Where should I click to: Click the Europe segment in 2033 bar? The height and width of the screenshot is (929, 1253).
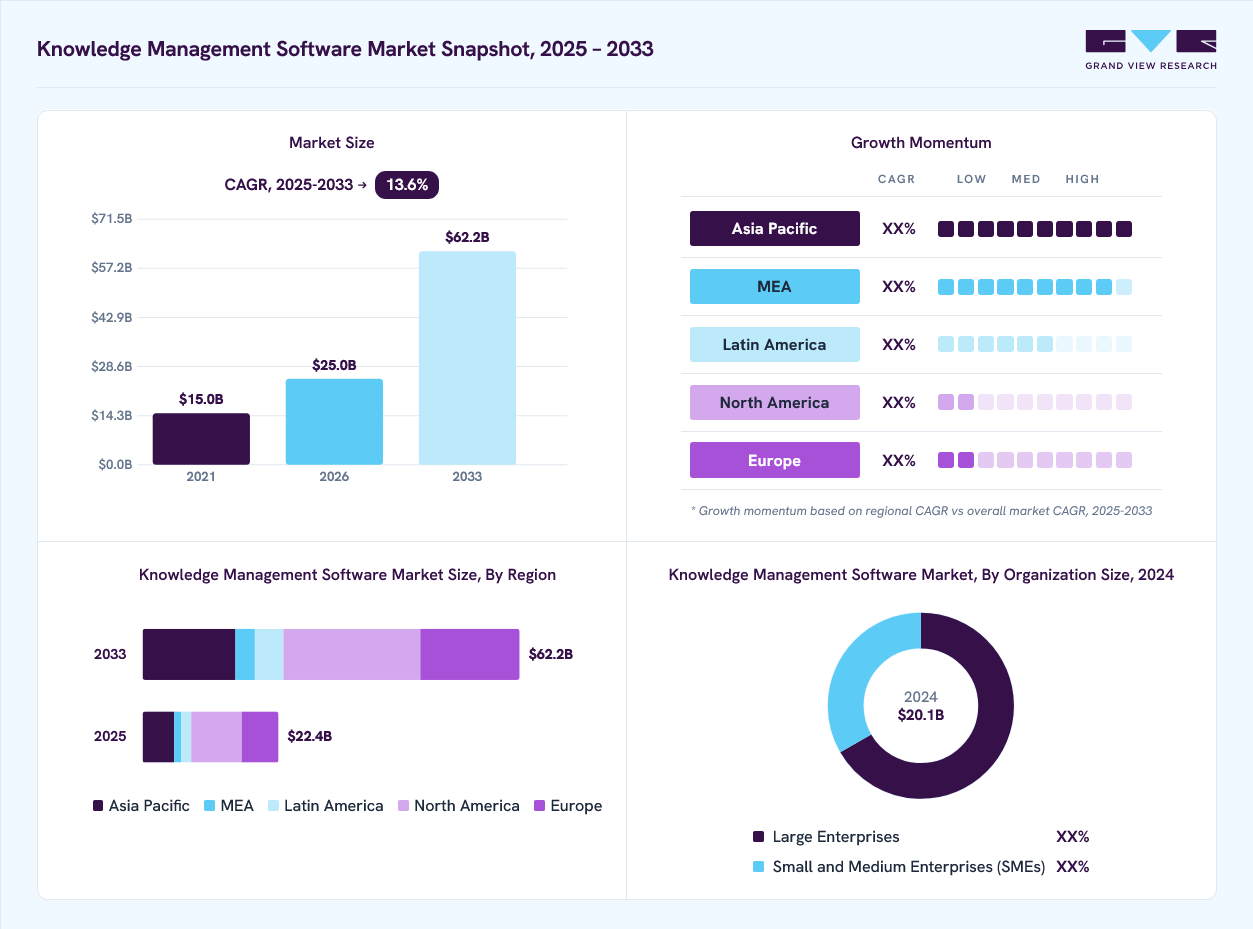coord(470,654)
